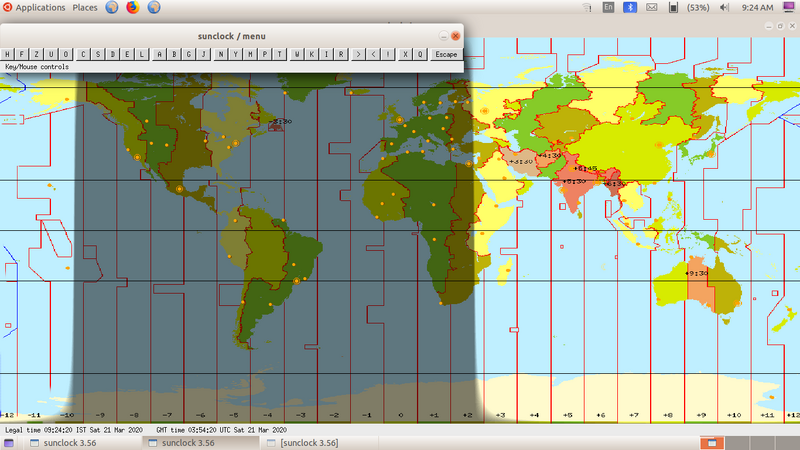
Task: Click the +5 timezone label at map bottom
Action: pos(567,415)
